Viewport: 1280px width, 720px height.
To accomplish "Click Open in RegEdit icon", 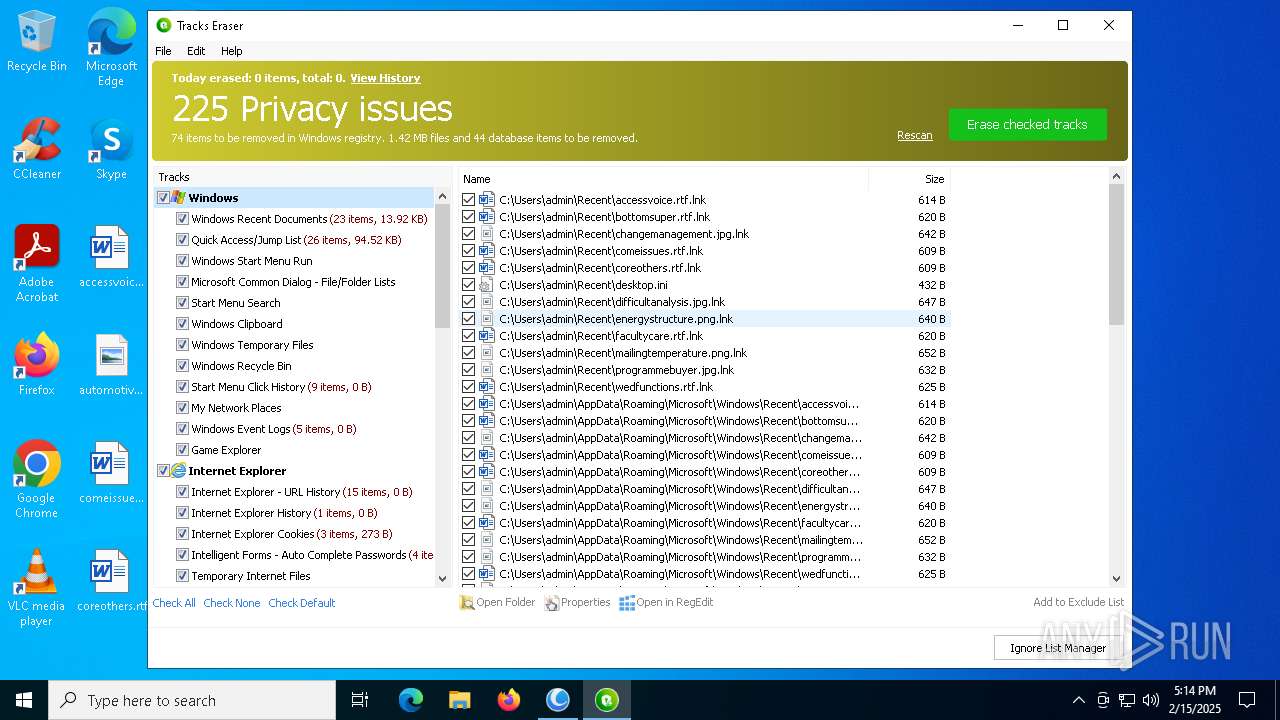I will click(627, 603).
